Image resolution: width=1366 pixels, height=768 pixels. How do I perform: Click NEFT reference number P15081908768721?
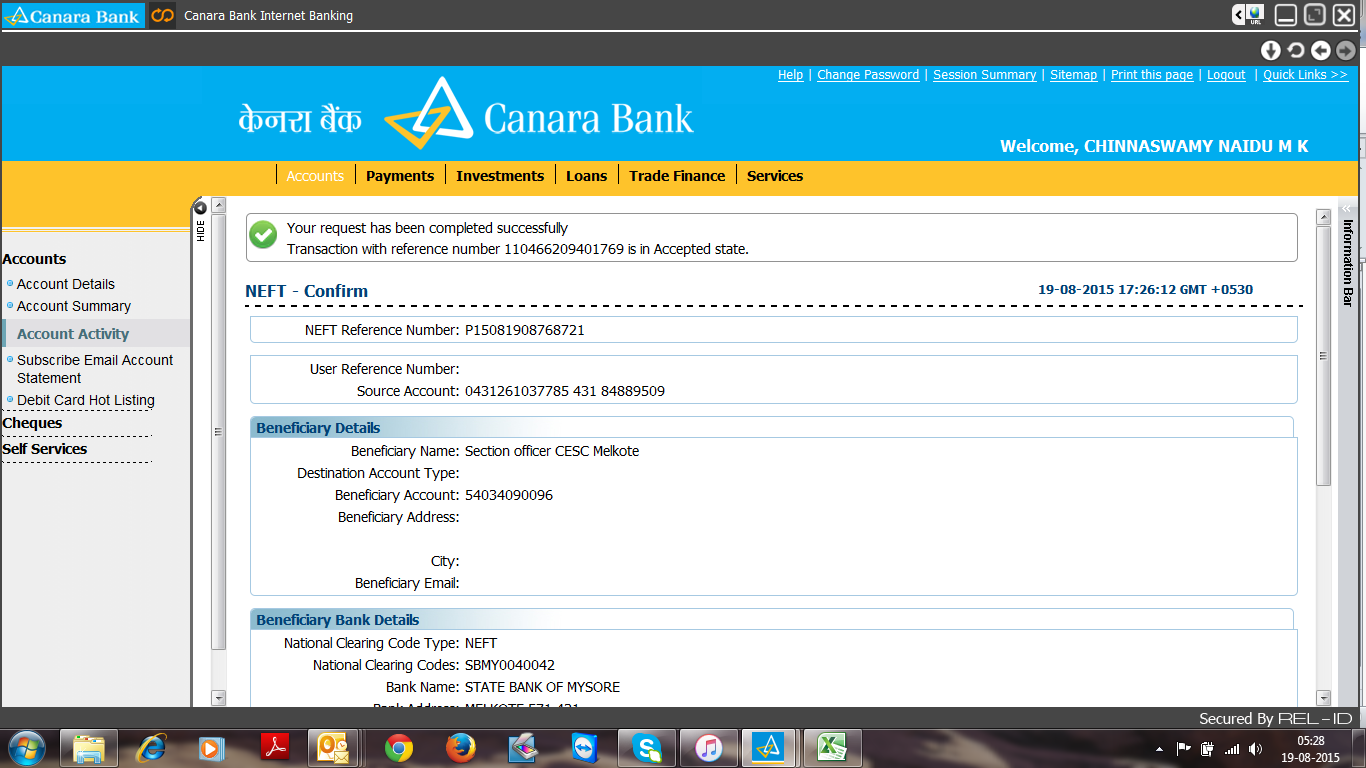tap(525, 330)
